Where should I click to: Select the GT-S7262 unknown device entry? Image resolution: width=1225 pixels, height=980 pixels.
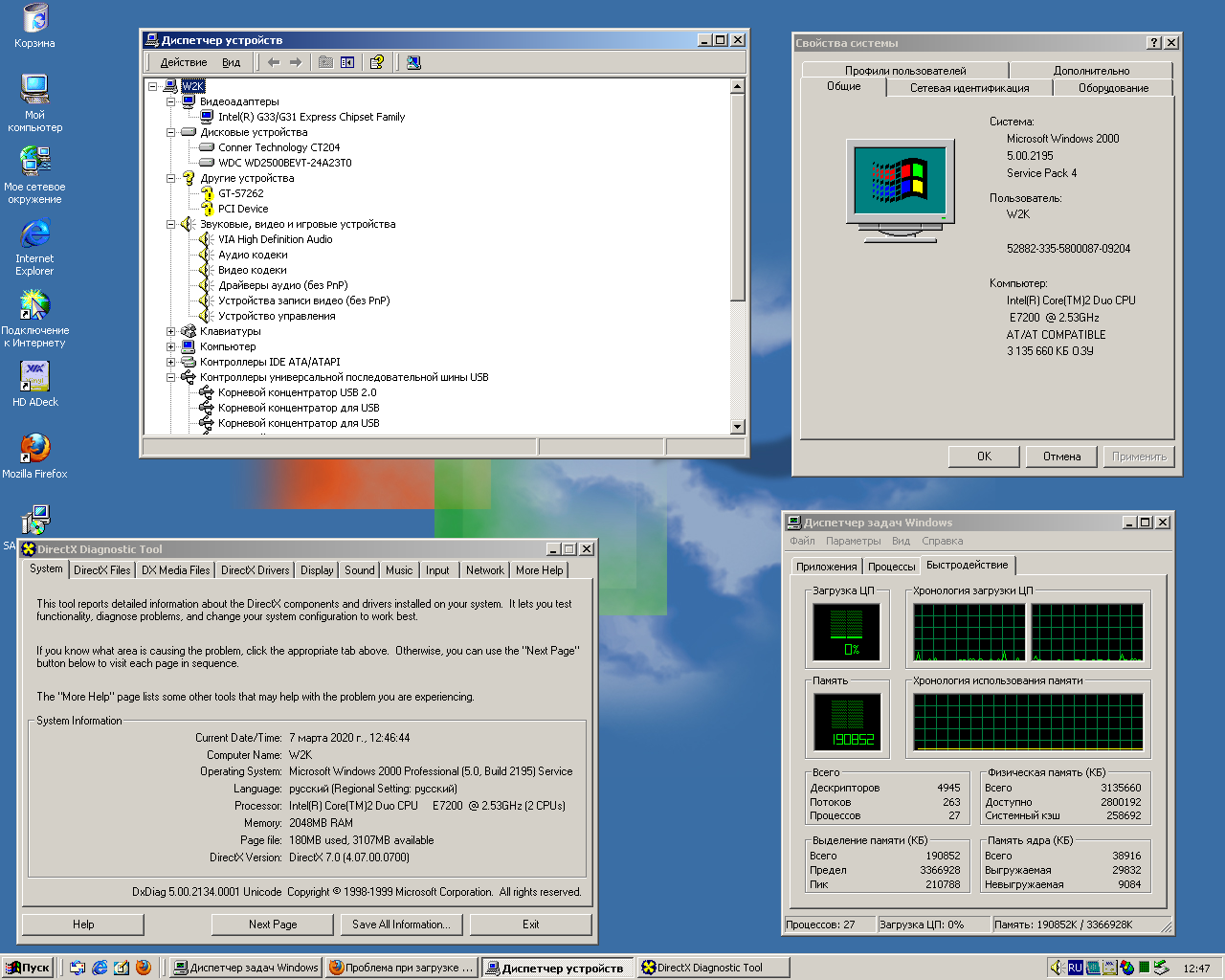pyautogui.click(x=240, y=193)
